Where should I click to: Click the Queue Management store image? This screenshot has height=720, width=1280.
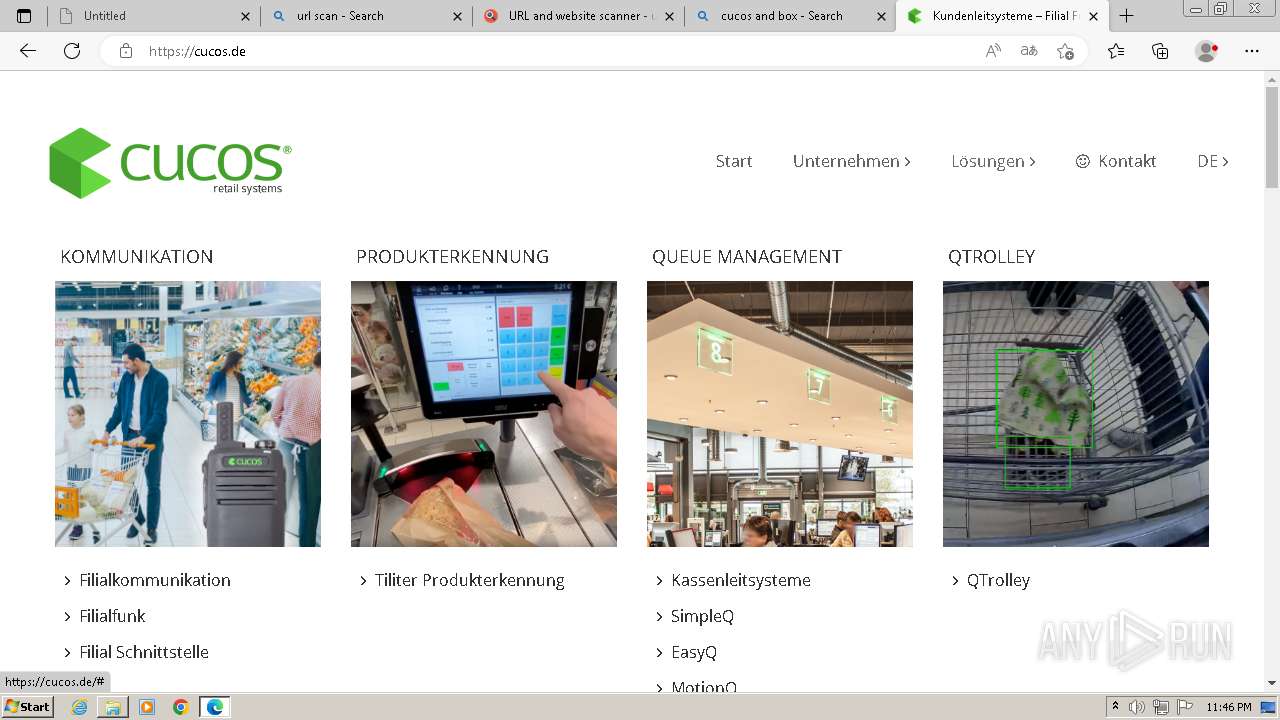(780, 414)
